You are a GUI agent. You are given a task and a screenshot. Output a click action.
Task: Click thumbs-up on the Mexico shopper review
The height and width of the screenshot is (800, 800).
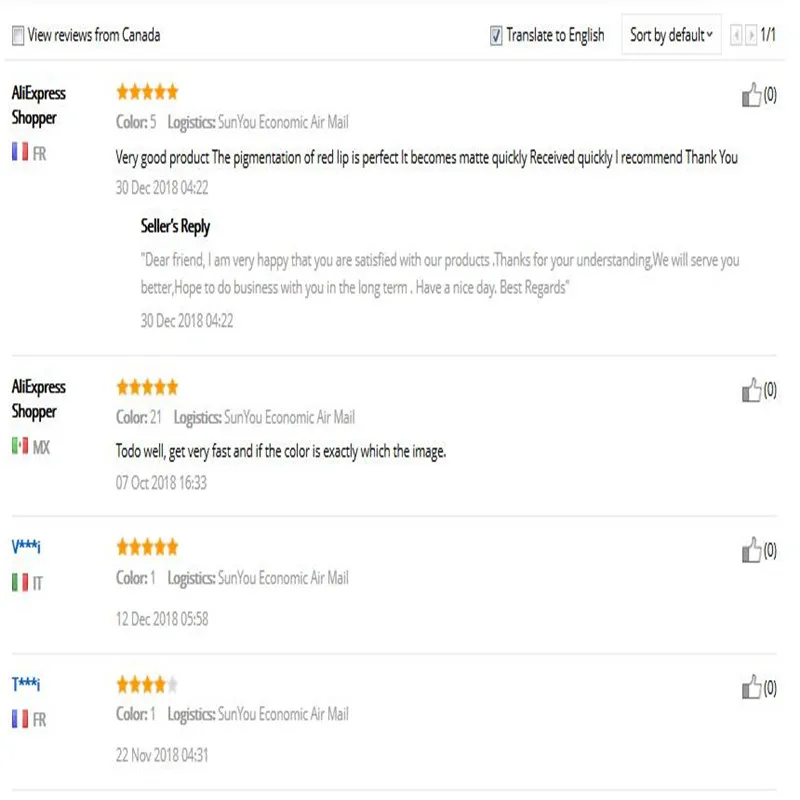coord(751,390)
